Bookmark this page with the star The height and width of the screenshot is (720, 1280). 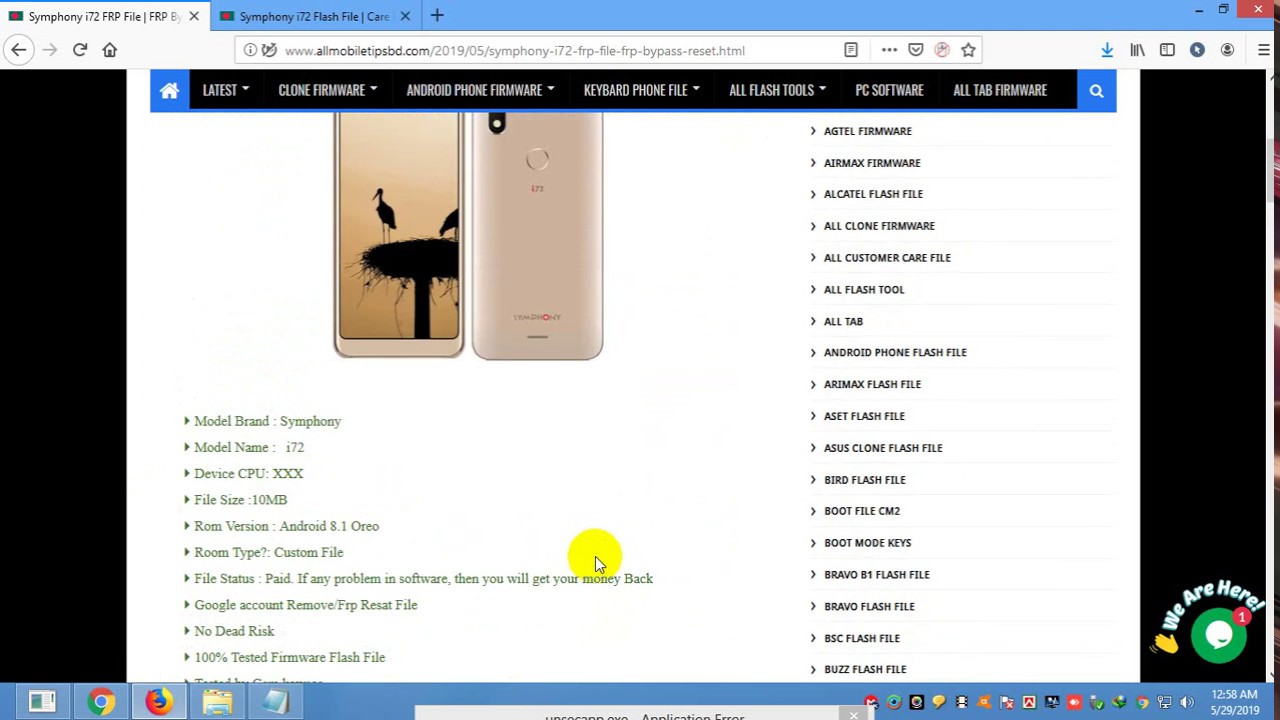point(968,50)
